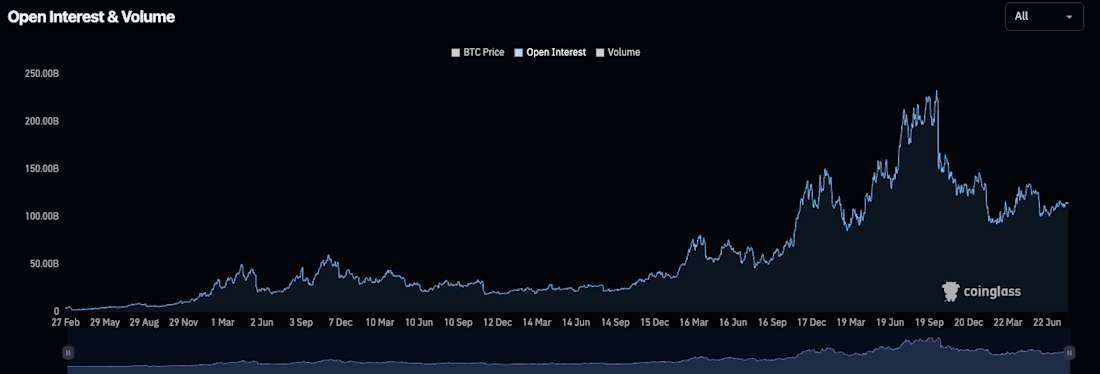
Task: Click the open interest peak above 200.00B
Action: (937, 92)
